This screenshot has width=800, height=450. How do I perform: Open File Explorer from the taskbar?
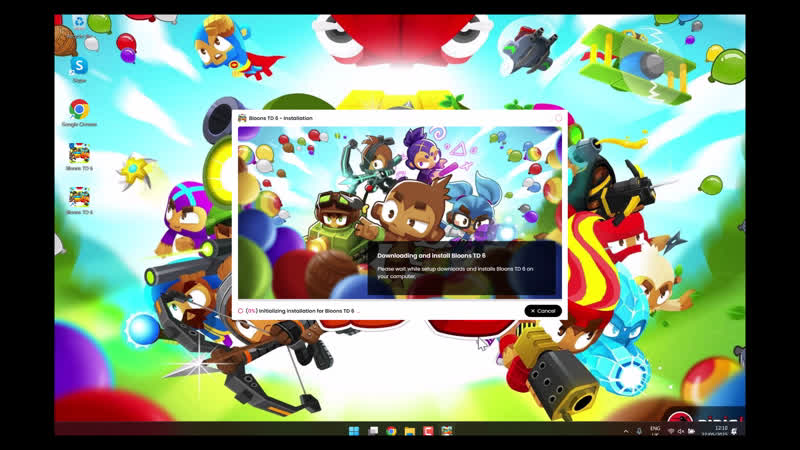[x=410, y=431]
